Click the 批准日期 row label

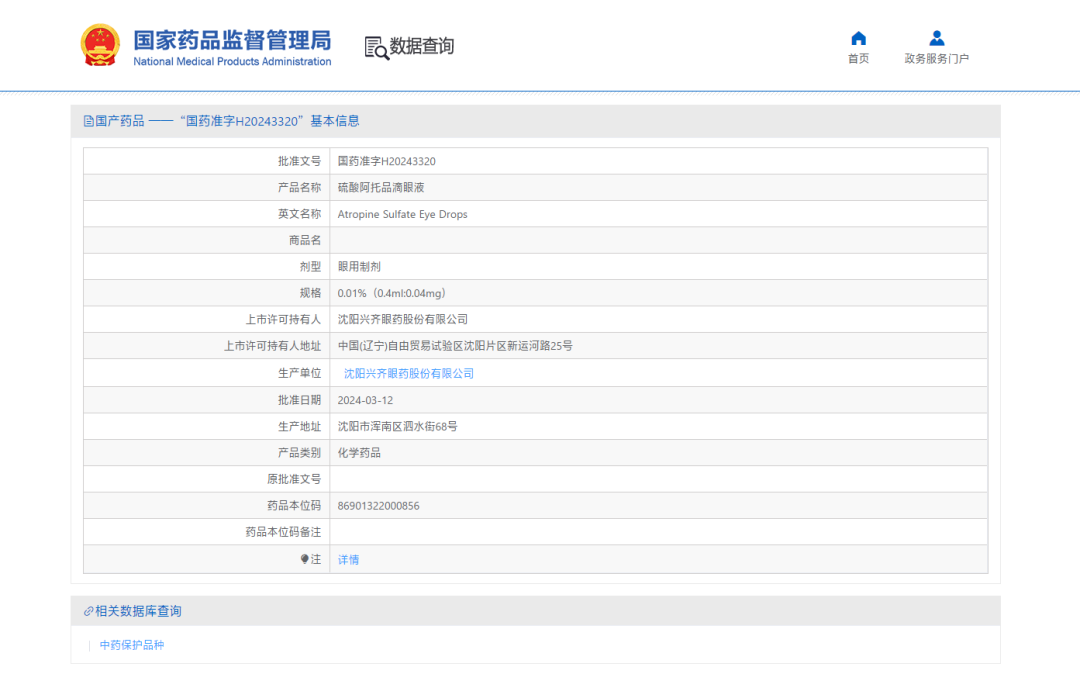click(299, 400)
